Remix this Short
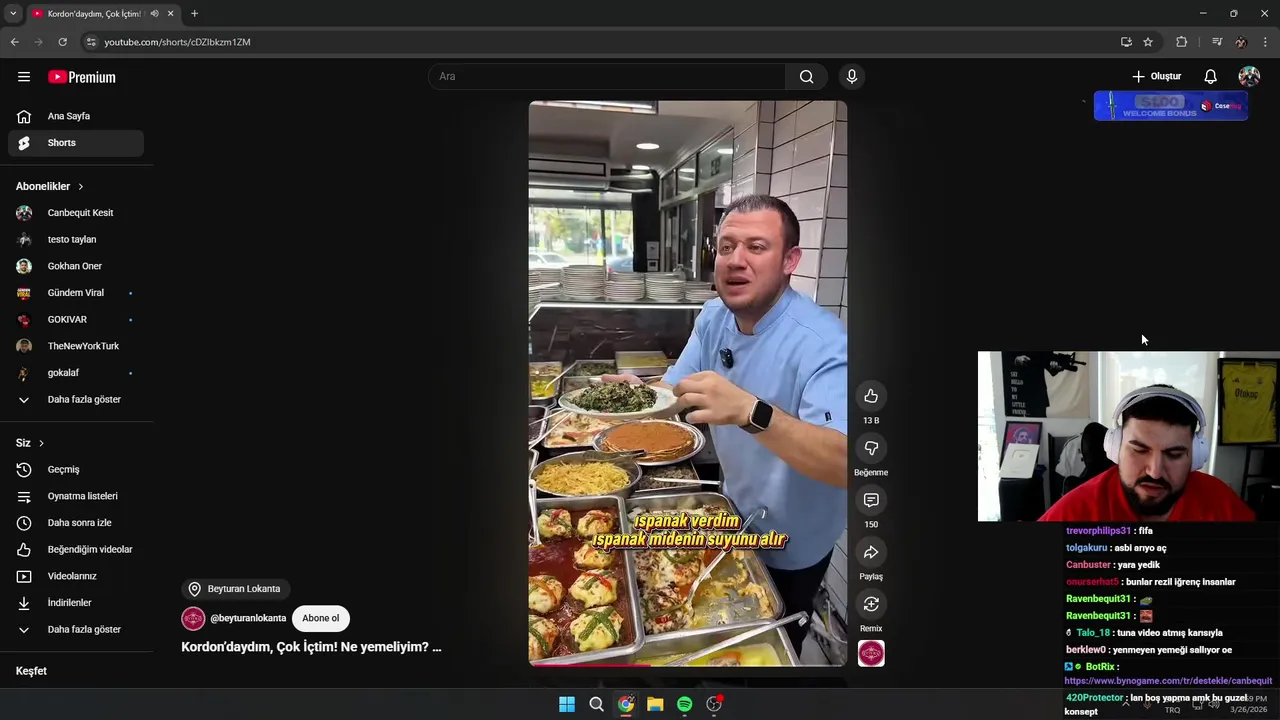The image size is (1280, 720). 871,604
